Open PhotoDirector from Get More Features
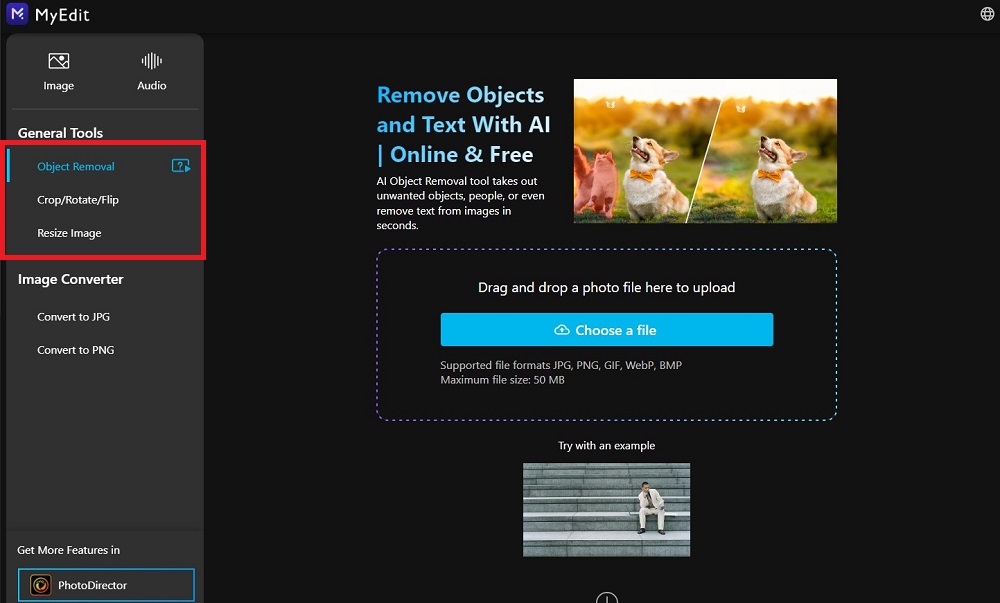This screenshot has height=603, width=1000. point(105,584)
